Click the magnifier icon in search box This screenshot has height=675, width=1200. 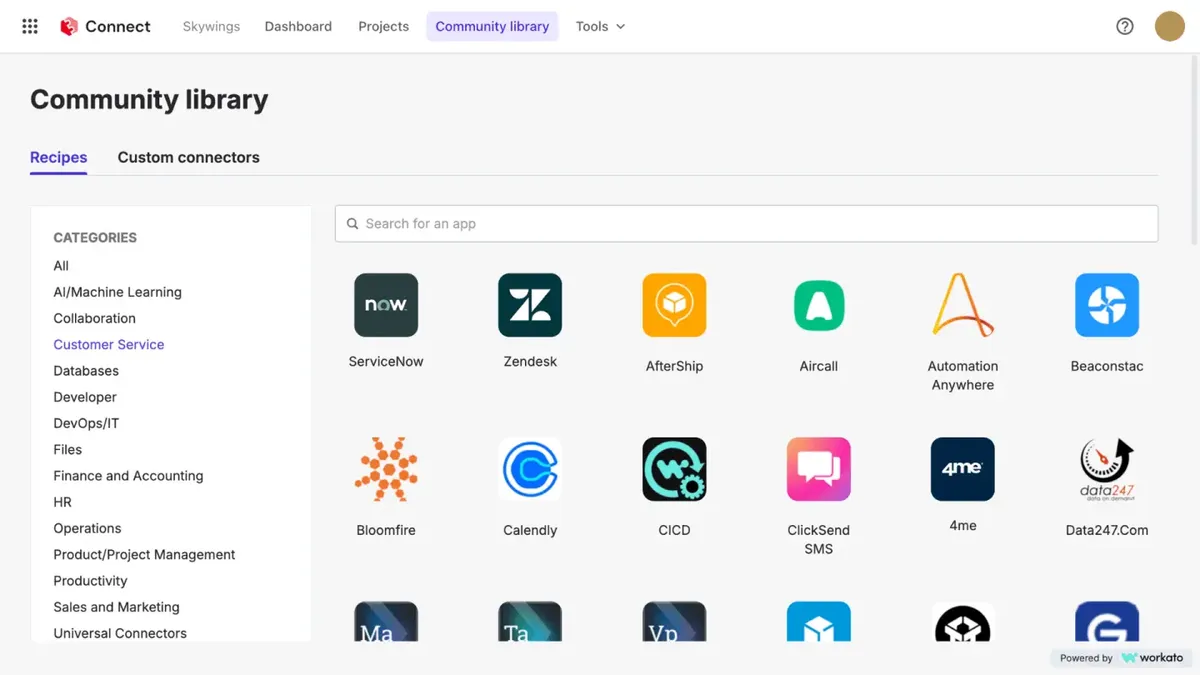tap(352, 224)
